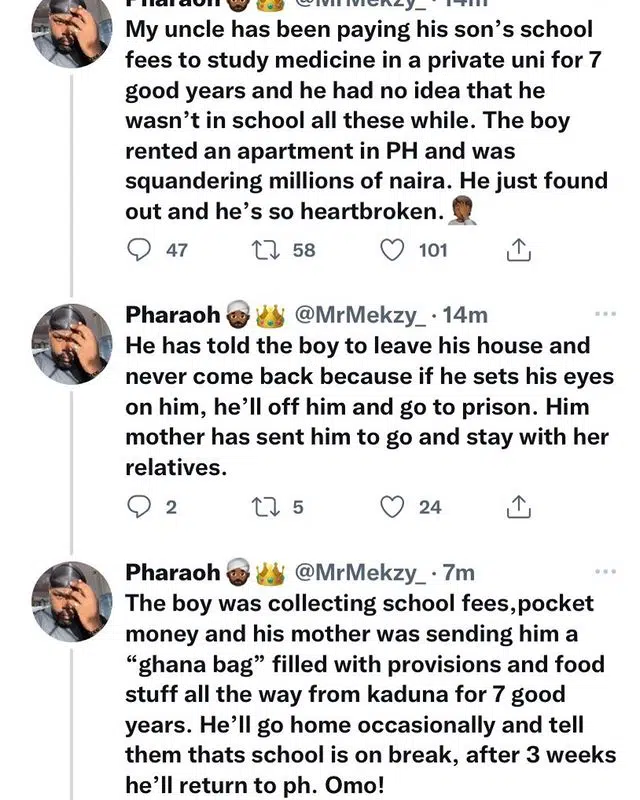Share the tweet about mother's relatives

click(x=518, y=508)
